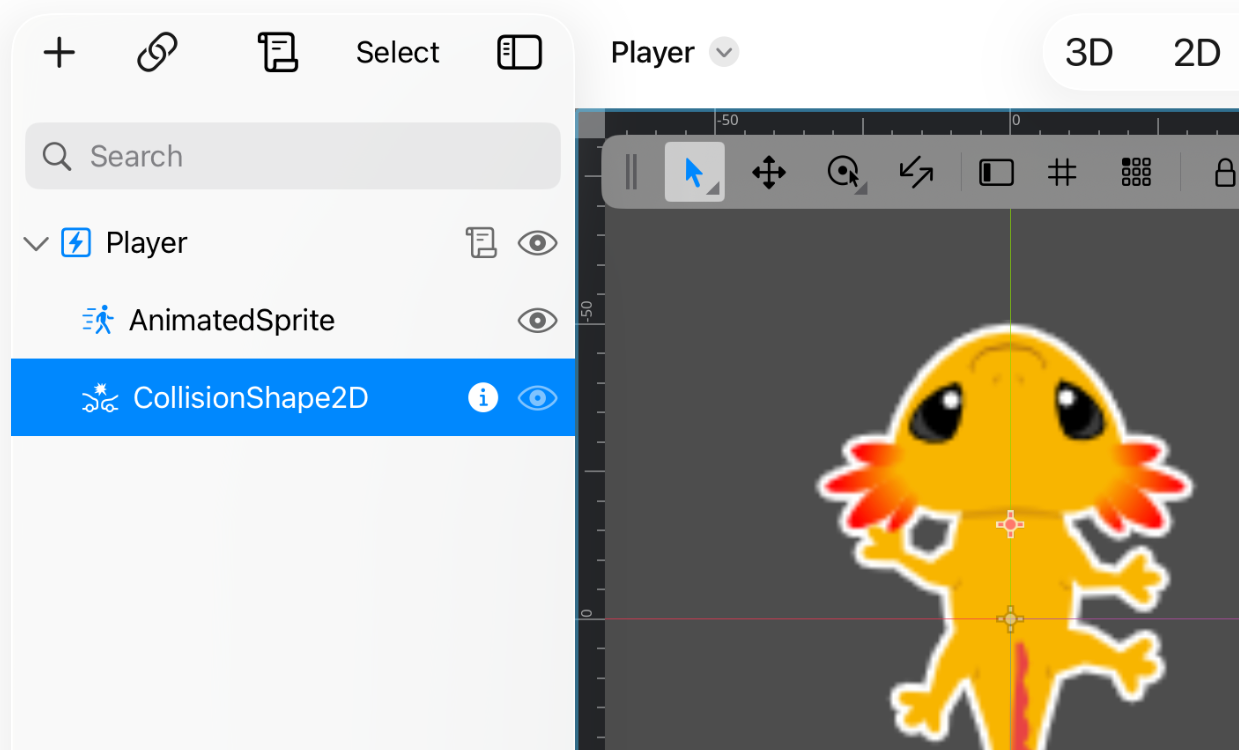Activate the Move tool
1239x750 pixels.
(769, 172)
